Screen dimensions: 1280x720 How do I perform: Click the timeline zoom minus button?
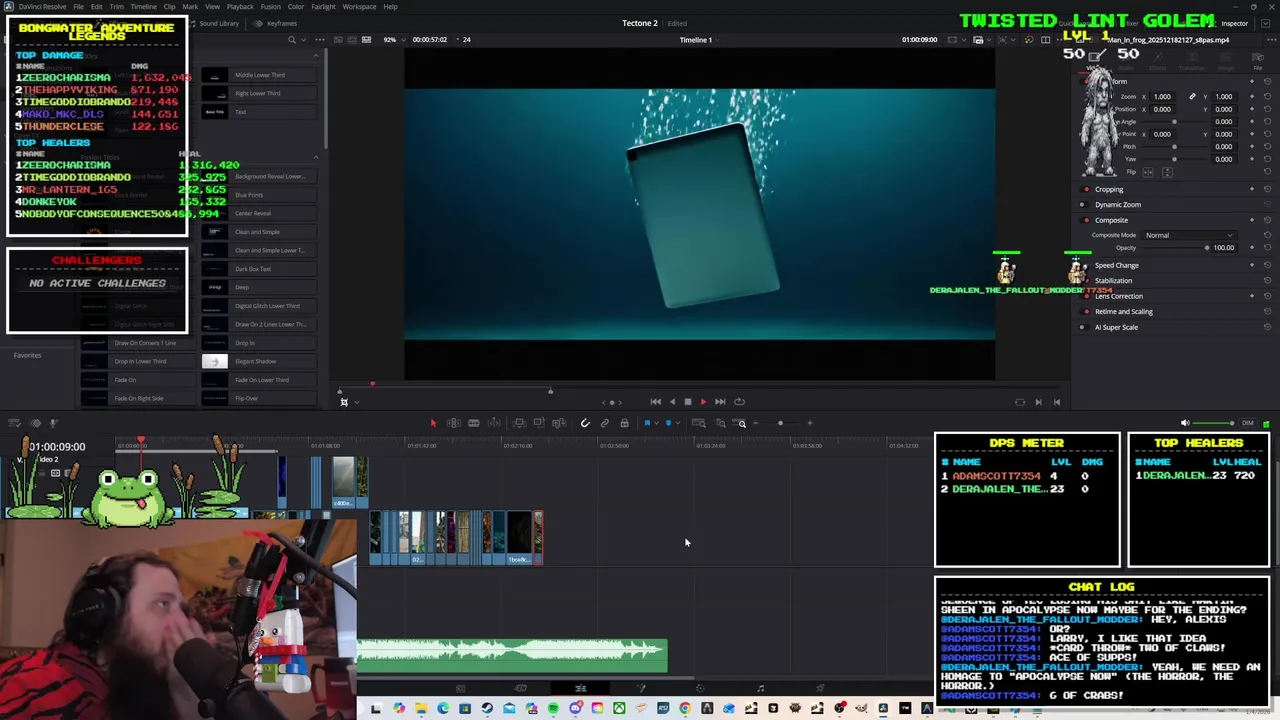click(756, 423)
